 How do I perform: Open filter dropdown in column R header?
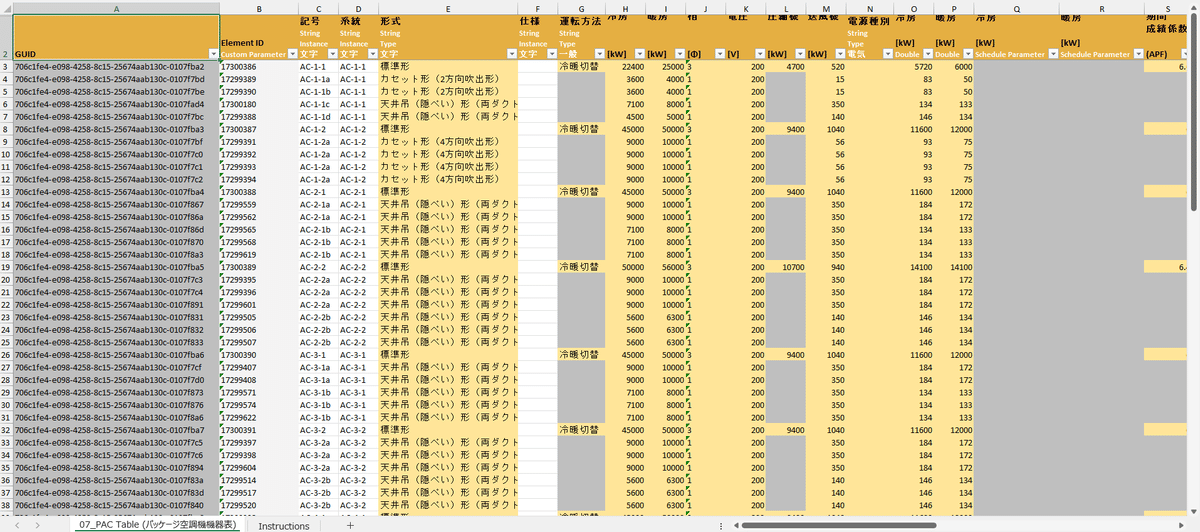(x=1137, y=54)
